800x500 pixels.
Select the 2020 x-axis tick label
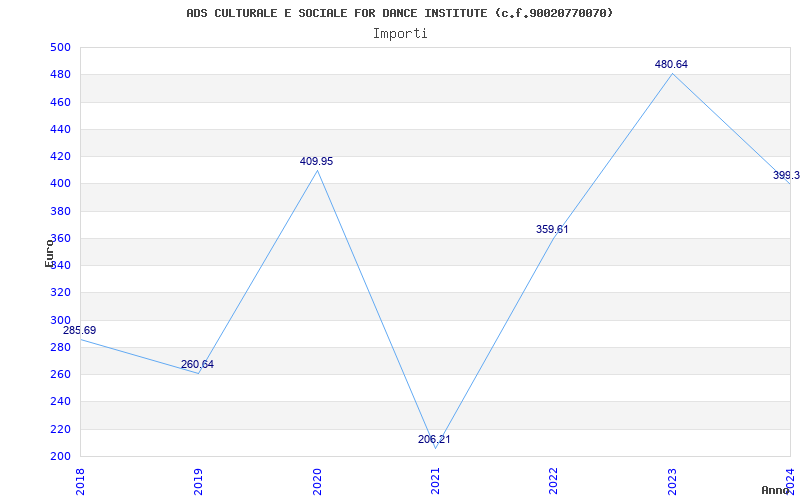coord(317,481)
